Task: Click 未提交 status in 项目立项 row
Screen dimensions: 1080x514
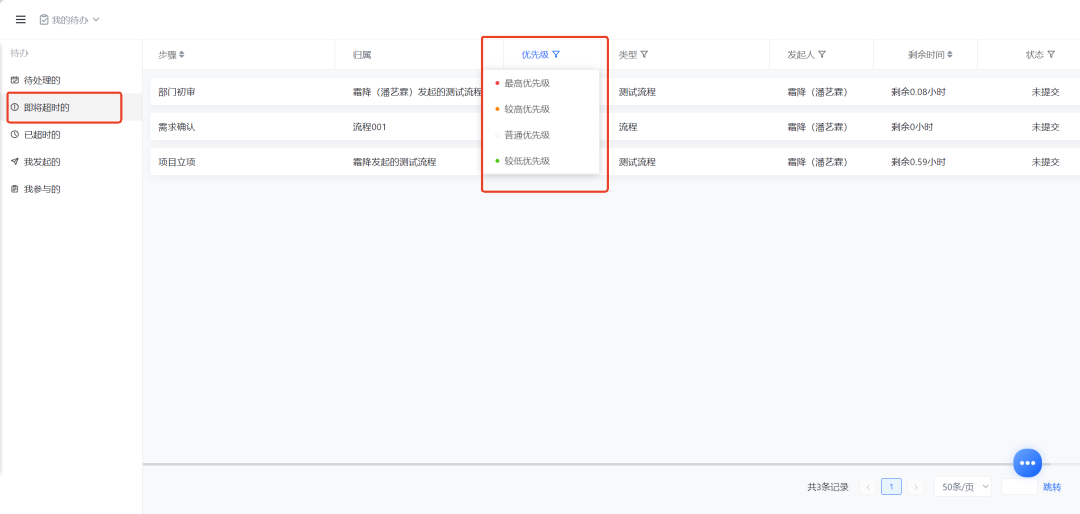Action: [x=1045, y=162]
